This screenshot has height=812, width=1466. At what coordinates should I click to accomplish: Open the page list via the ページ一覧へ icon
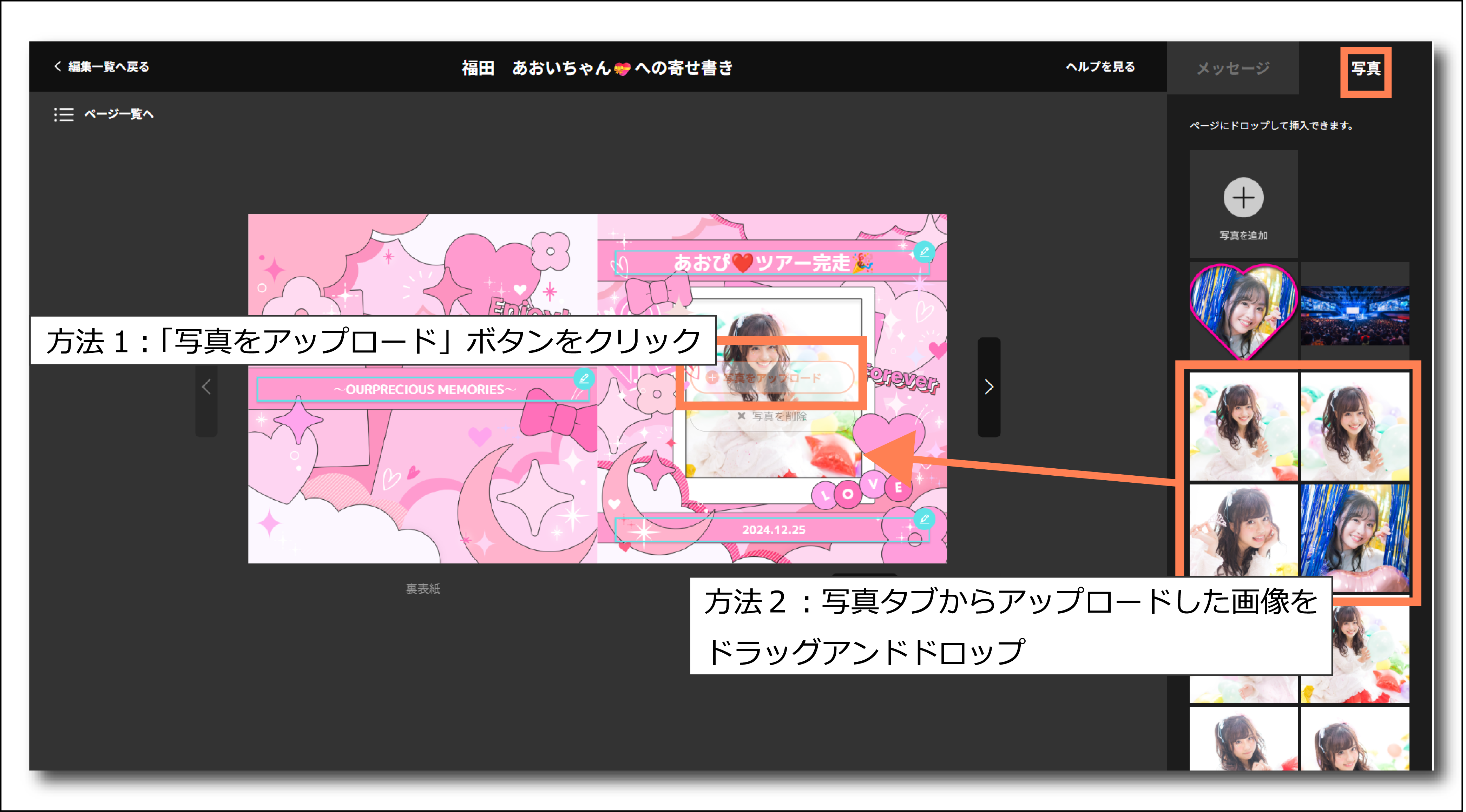point(64,114)
